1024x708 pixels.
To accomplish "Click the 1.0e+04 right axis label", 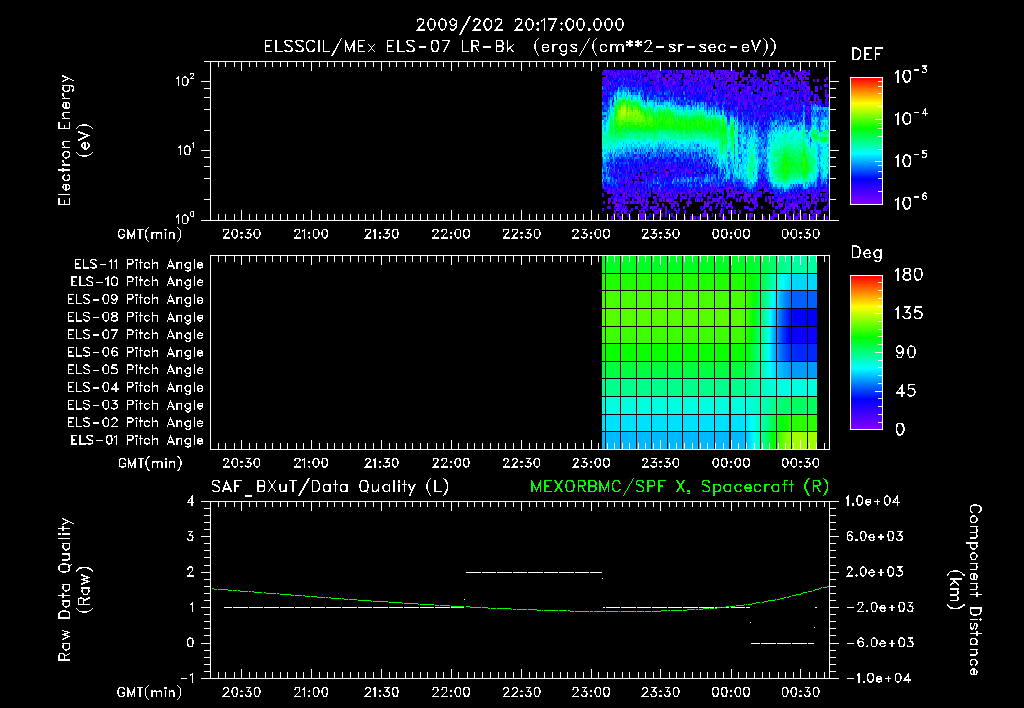I will [872, 501].
